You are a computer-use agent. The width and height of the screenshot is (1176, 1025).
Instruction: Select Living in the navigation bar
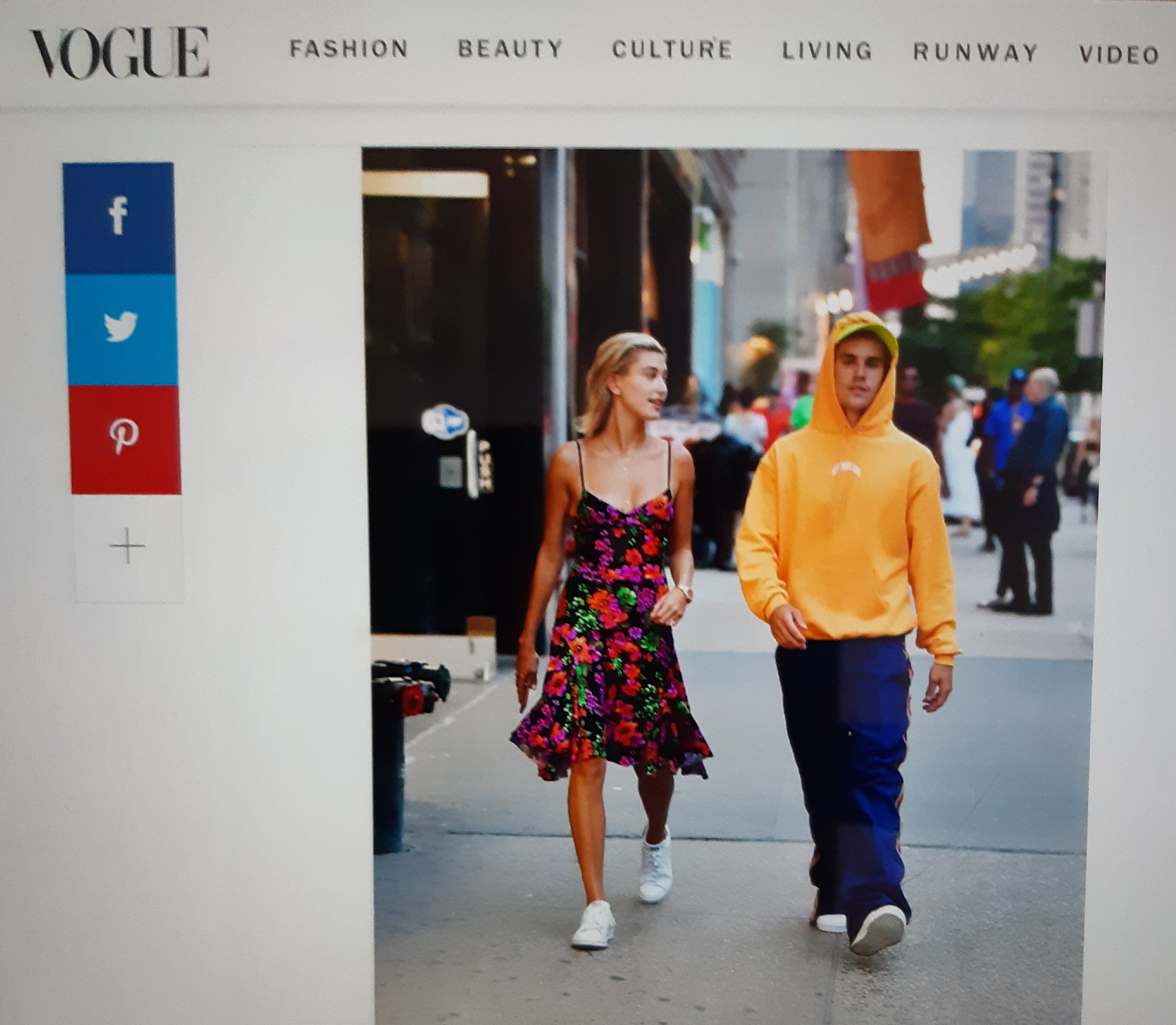pyautogui.click(x=827, y=52)
